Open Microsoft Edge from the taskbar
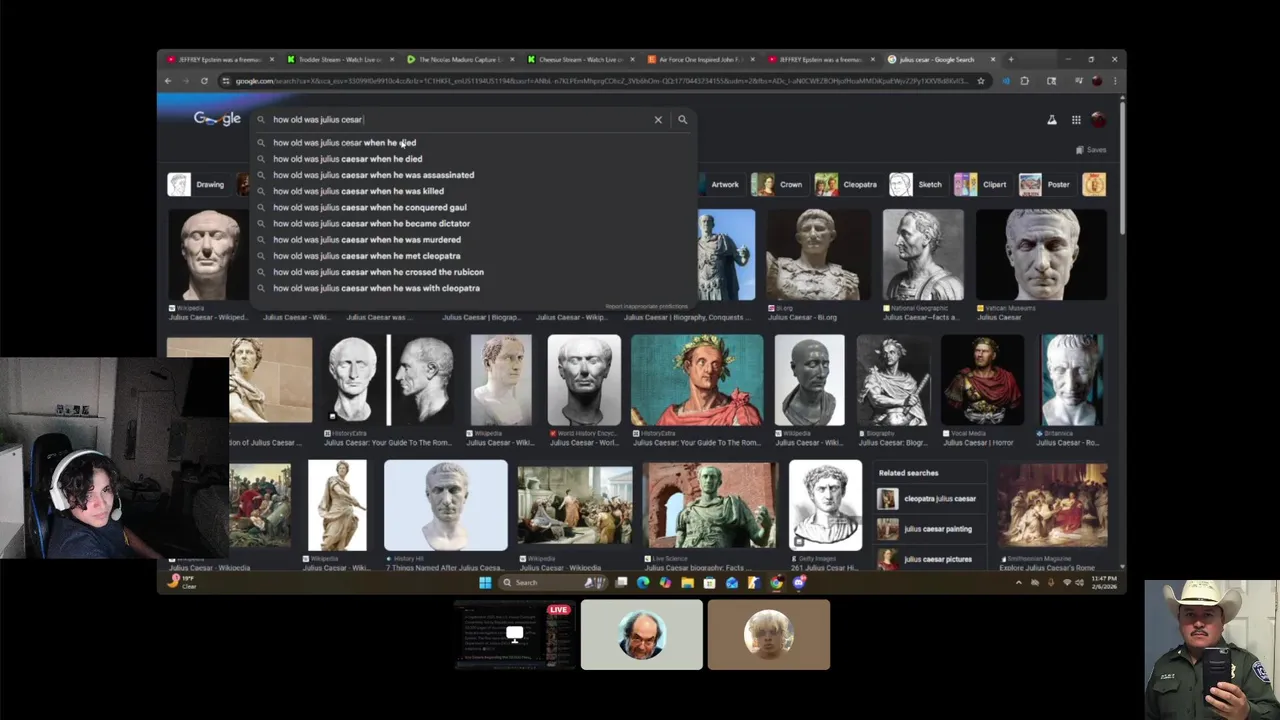The image size is (1280, 720). click(643, 582)
